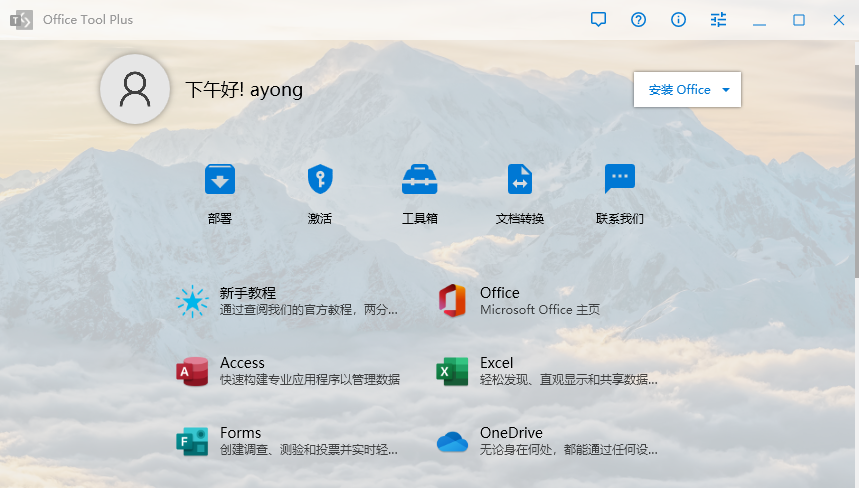859x488 pixels.
Task: Open the Microsoft Office 主页 link
Action: coord(540,309)
